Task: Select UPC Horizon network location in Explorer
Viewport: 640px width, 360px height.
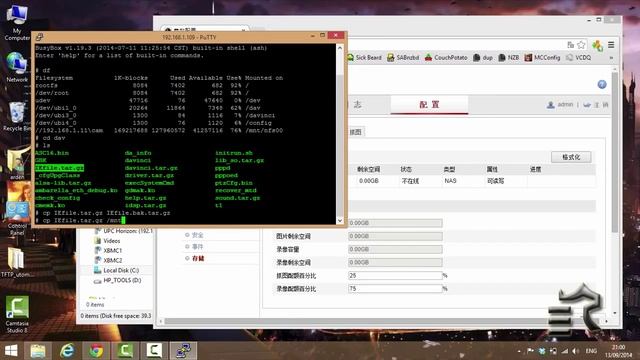Action: point(123,231)
